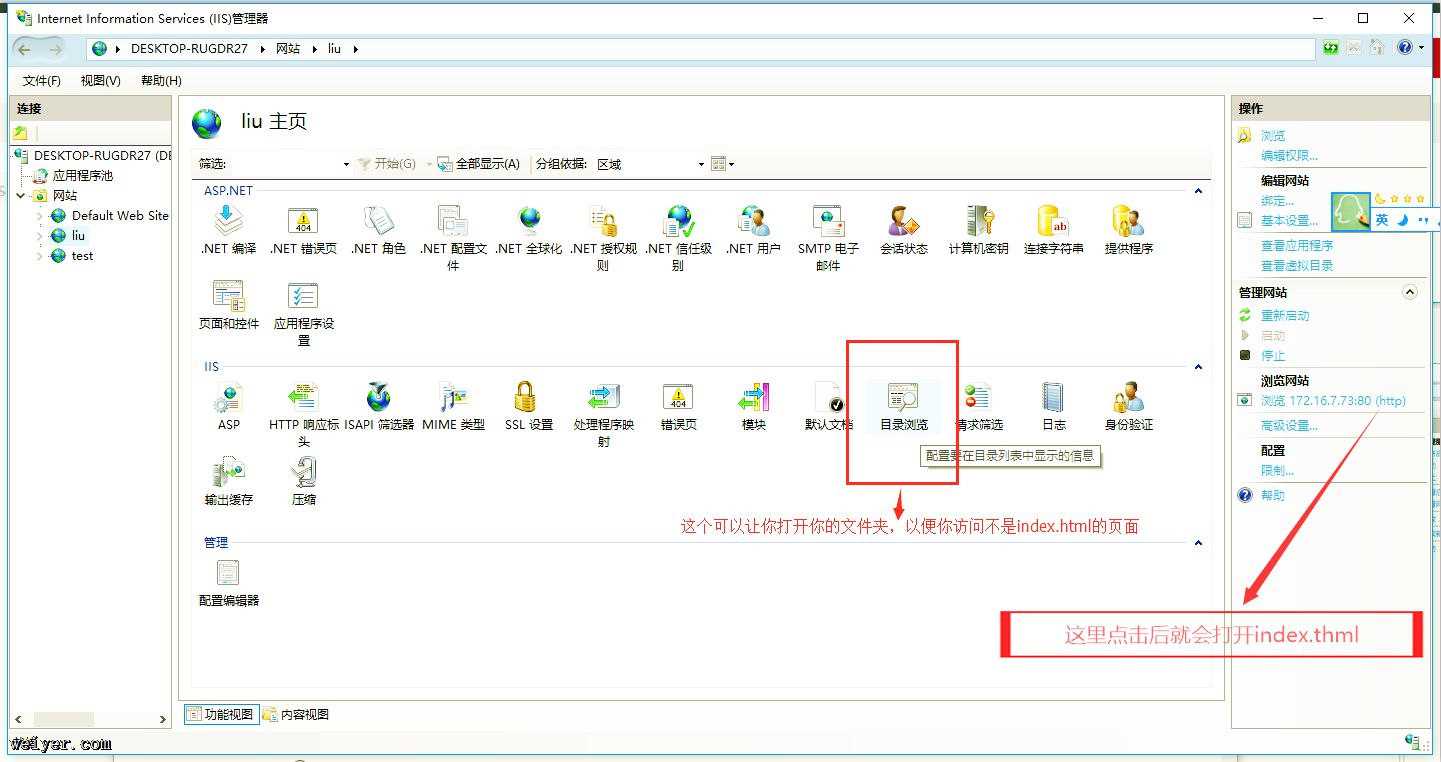This screenshot has height=762, width=1441.
Task: Open the 默认文档 (Default Document) icon
Action: [x=828, y=399]
